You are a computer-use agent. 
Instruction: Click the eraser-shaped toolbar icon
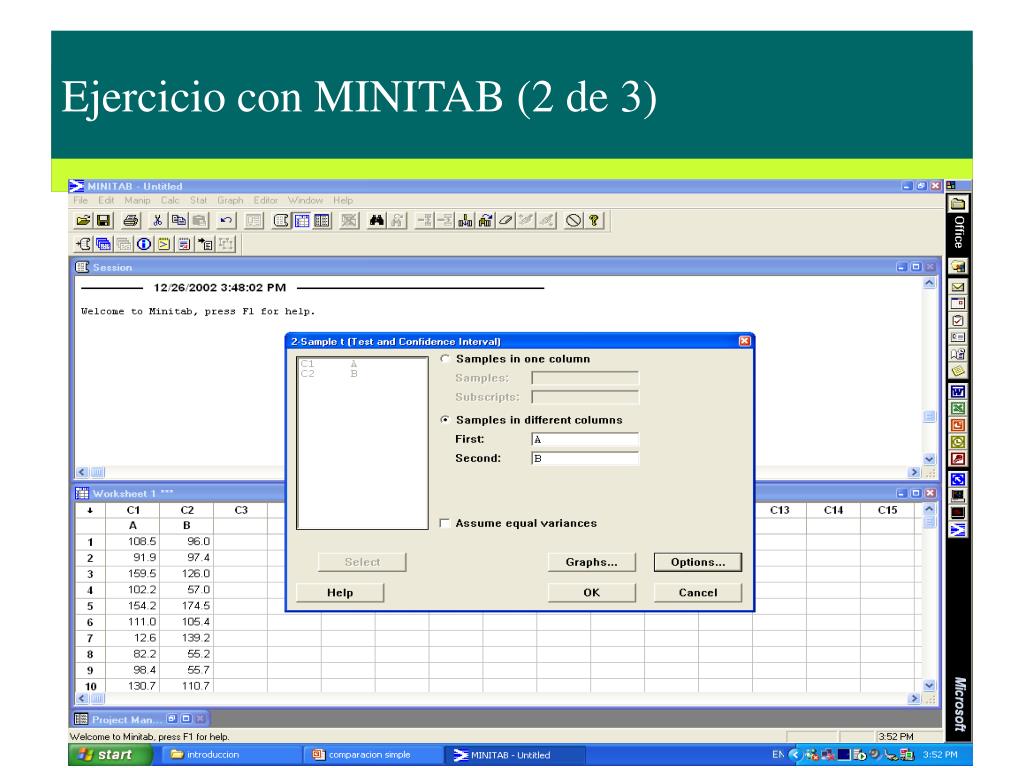[x=505, y=221]
